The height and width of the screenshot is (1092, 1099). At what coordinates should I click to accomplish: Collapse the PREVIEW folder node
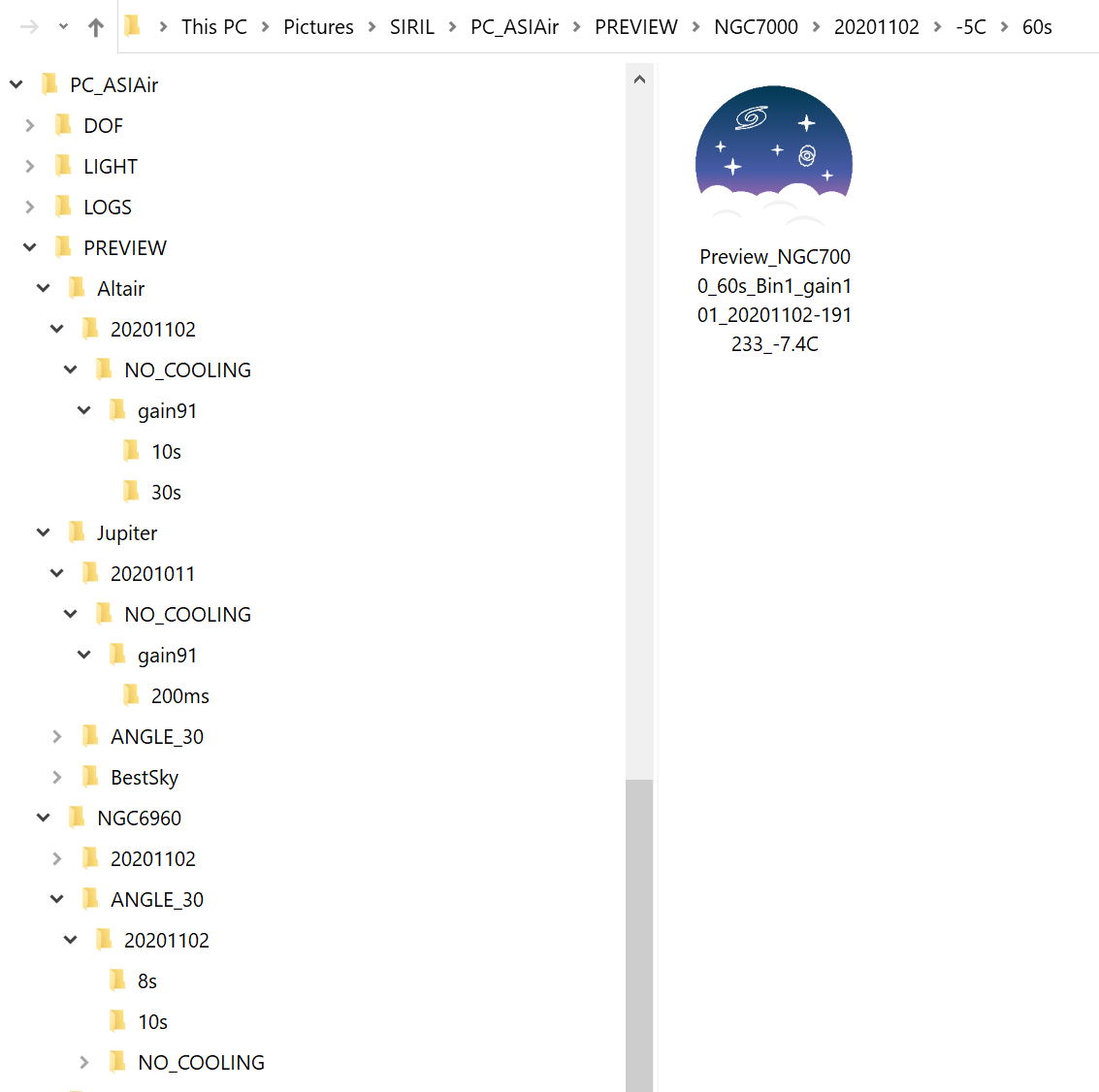29,247
